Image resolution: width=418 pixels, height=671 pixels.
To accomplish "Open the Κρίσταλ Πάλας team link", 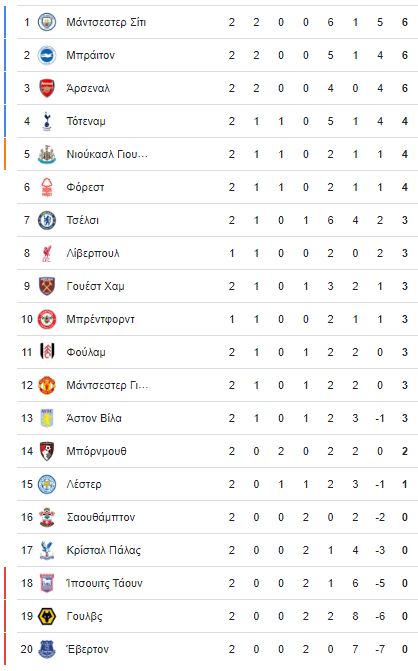I will 104,550.
